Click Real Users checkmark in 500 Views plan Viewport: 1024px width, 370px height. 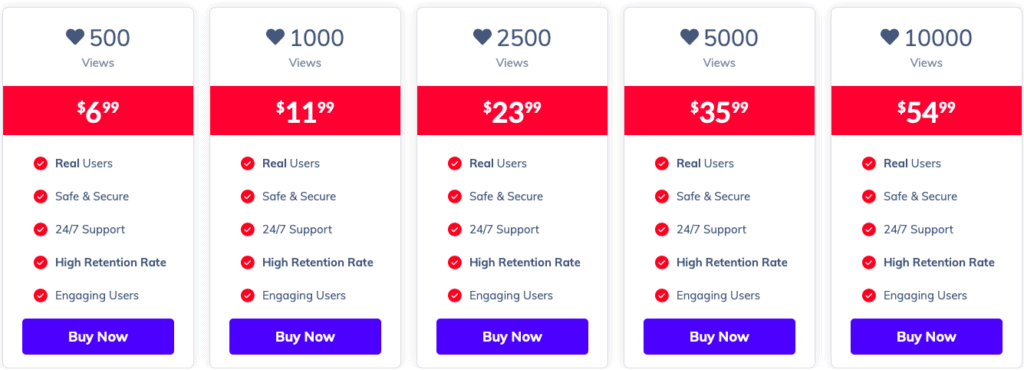[x=40, y=163]
